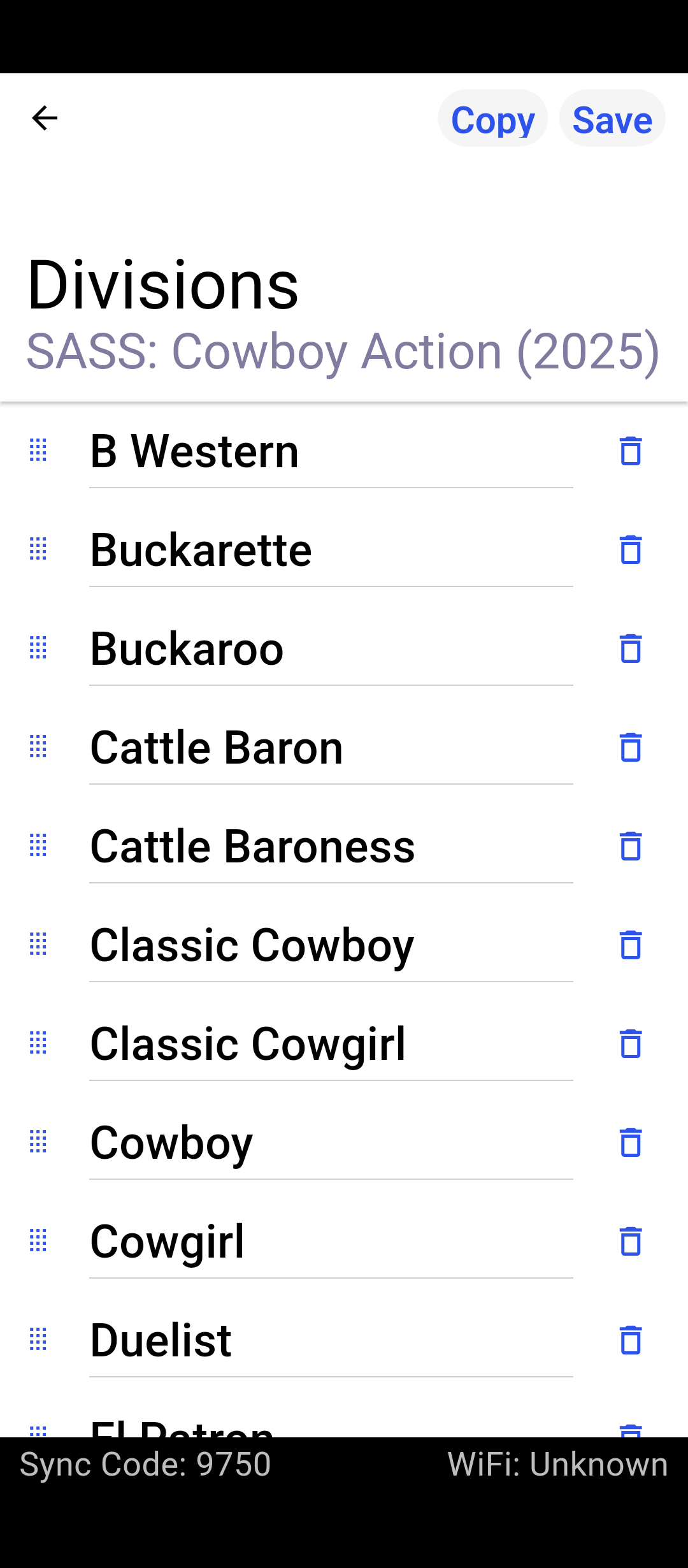This screenshot has width=688, height=1568.
Task: Delete the Cowgirl division
Action: coord(631,1241)
